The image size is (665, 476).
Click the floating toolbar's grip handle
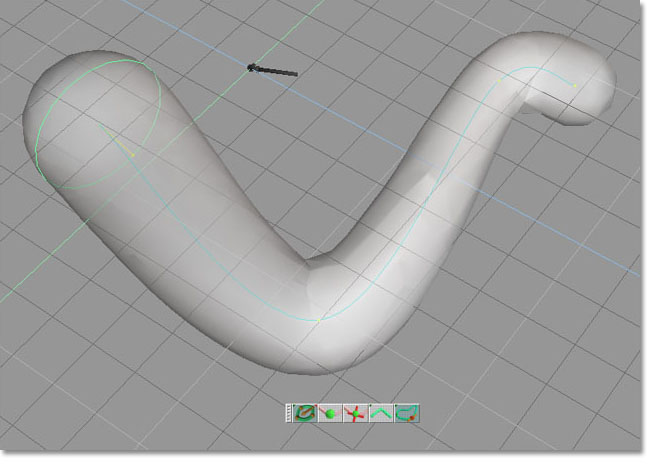point(289,412)
